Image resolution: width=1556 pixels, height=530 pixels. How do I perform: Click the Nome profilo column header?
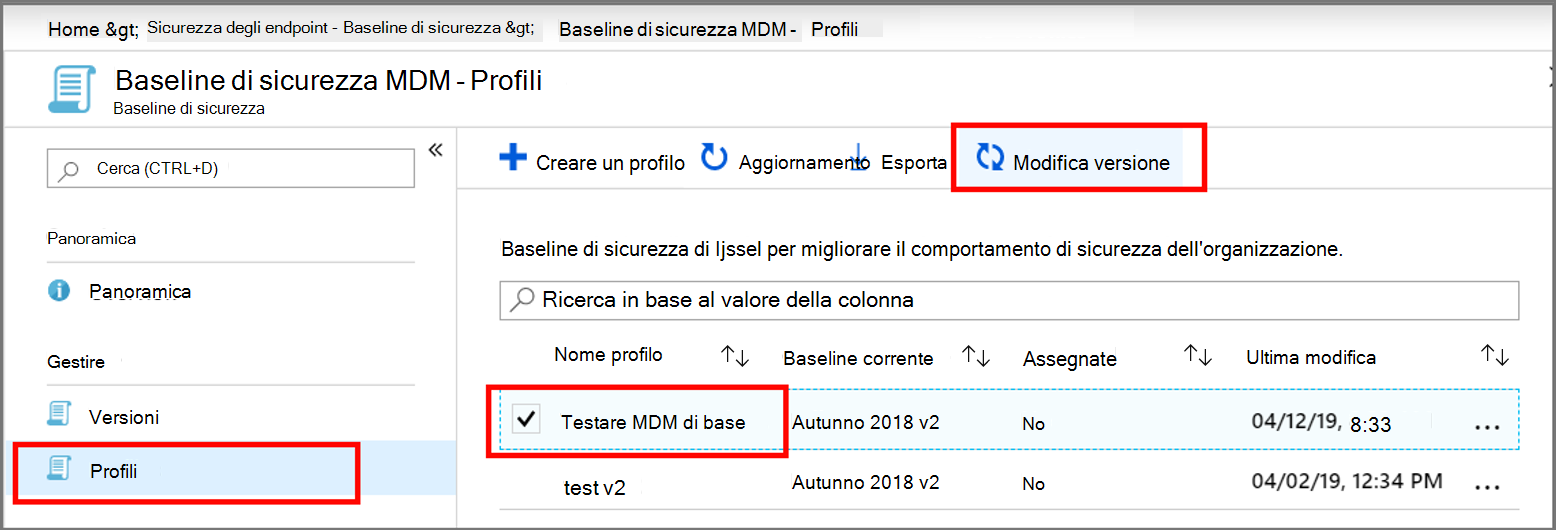coord(608,355)
